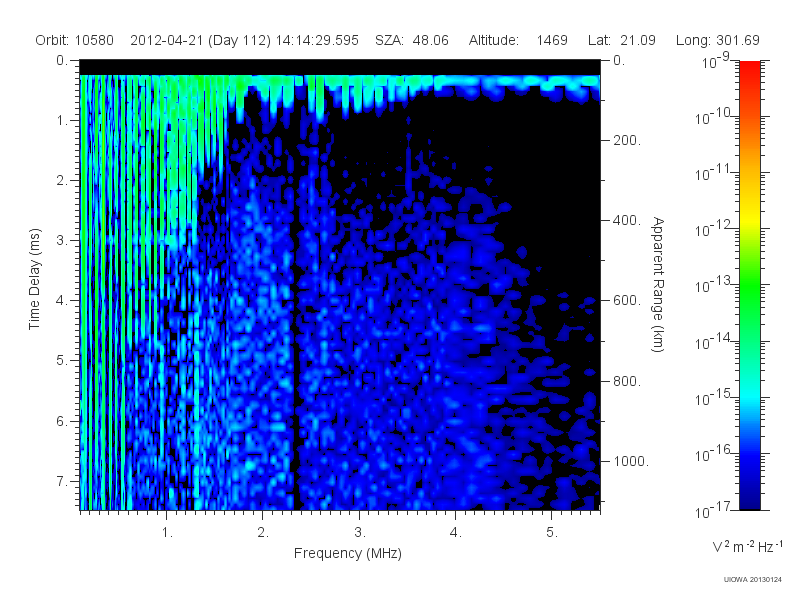
Task: Click the apparent range tick label 400.
Action: point(627,220)
